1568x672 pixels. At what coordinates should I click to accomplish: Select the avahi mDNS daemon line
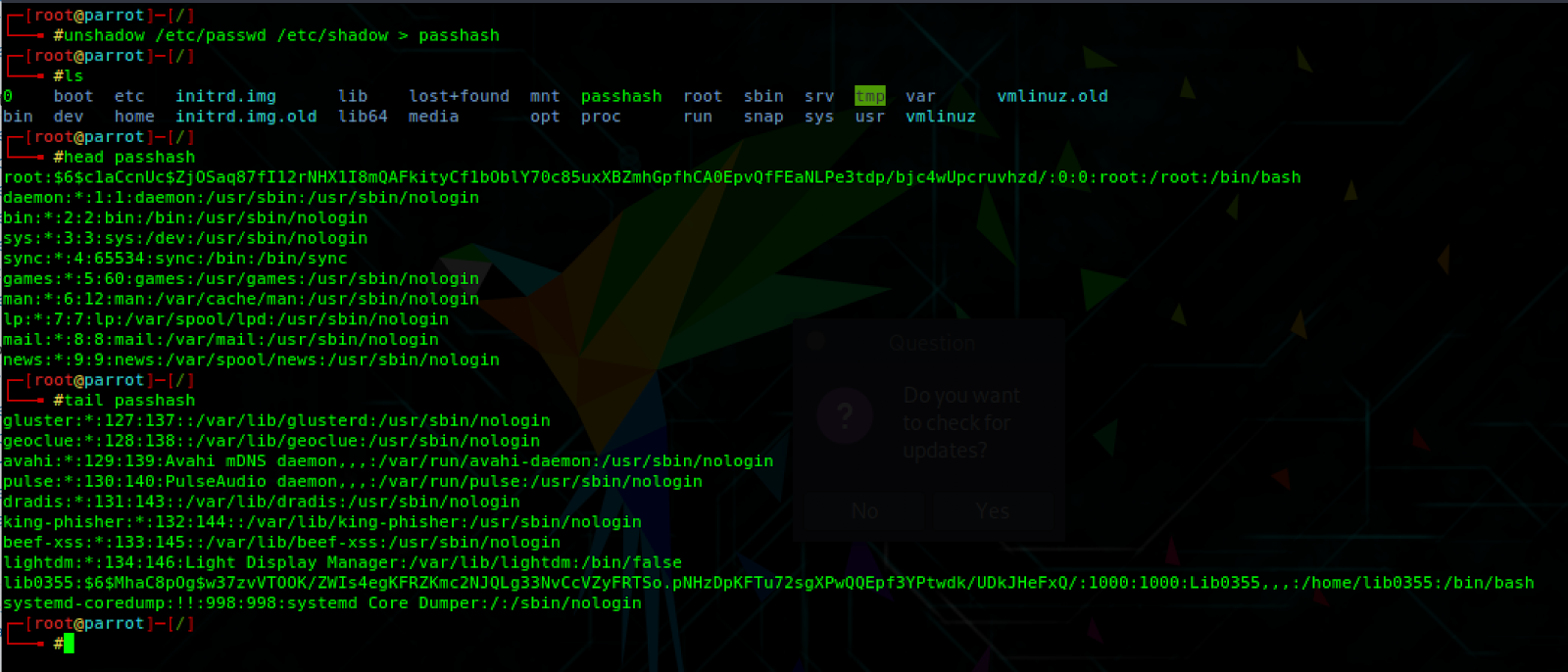388,461
